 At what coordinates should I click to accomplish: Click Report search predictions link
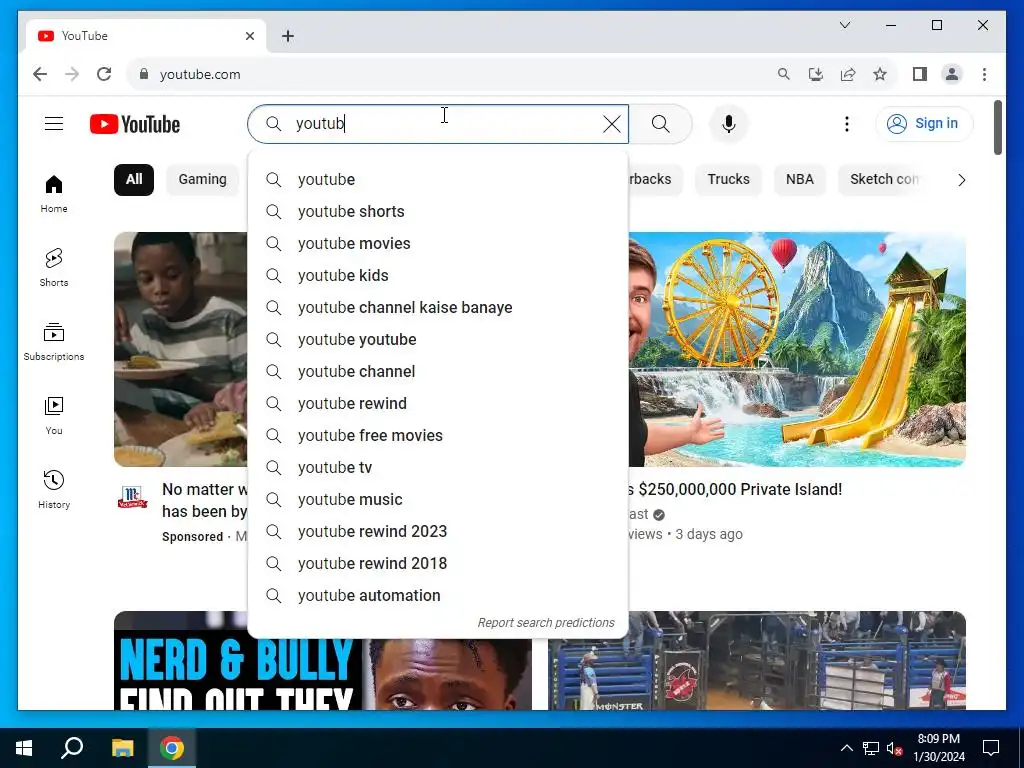click(x=546, y=623)
